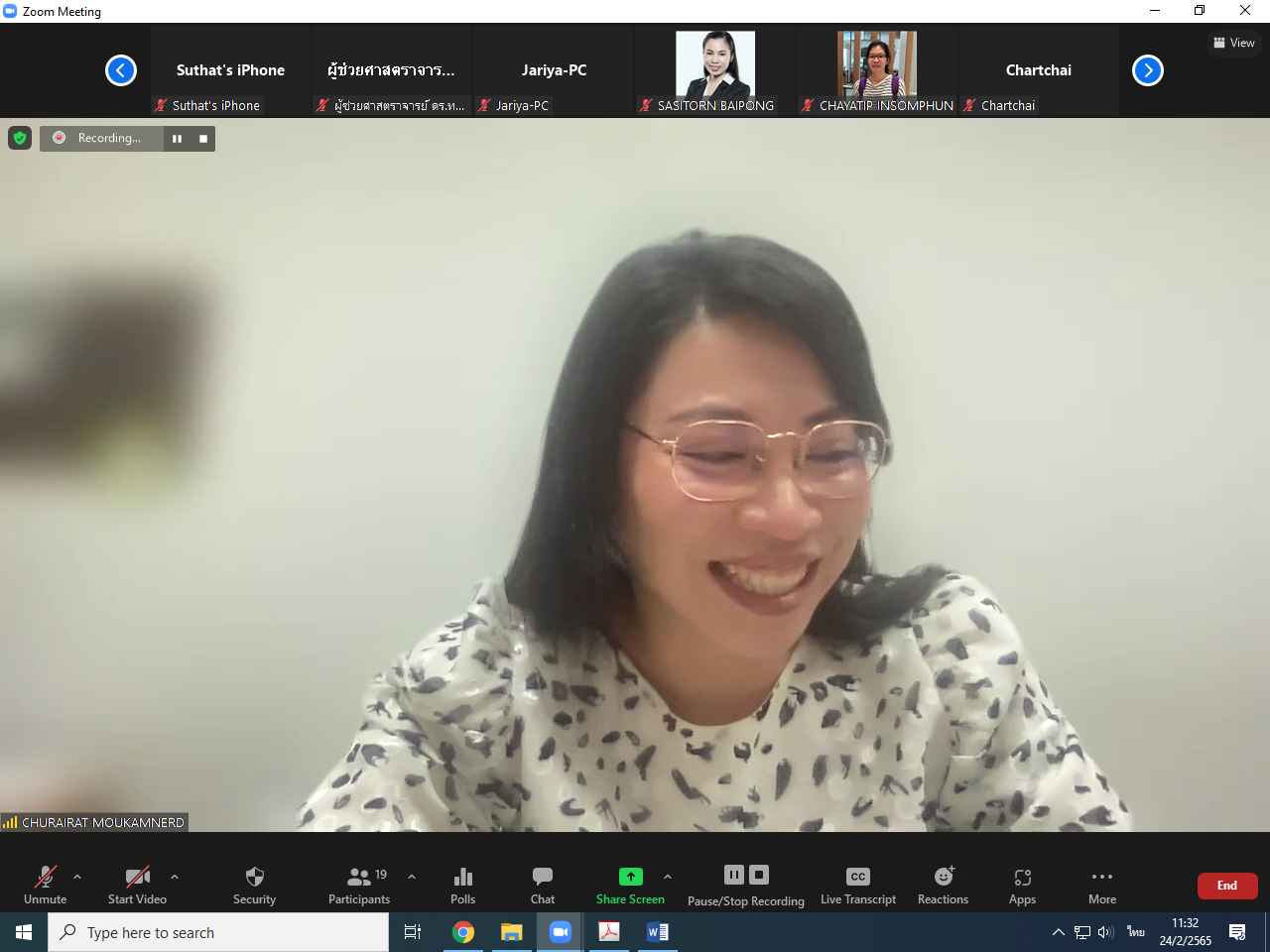Open Microsoft Word from taskbar
Image resolution: width=1270 pixels, height=952 pixels.
pos(657,932)
